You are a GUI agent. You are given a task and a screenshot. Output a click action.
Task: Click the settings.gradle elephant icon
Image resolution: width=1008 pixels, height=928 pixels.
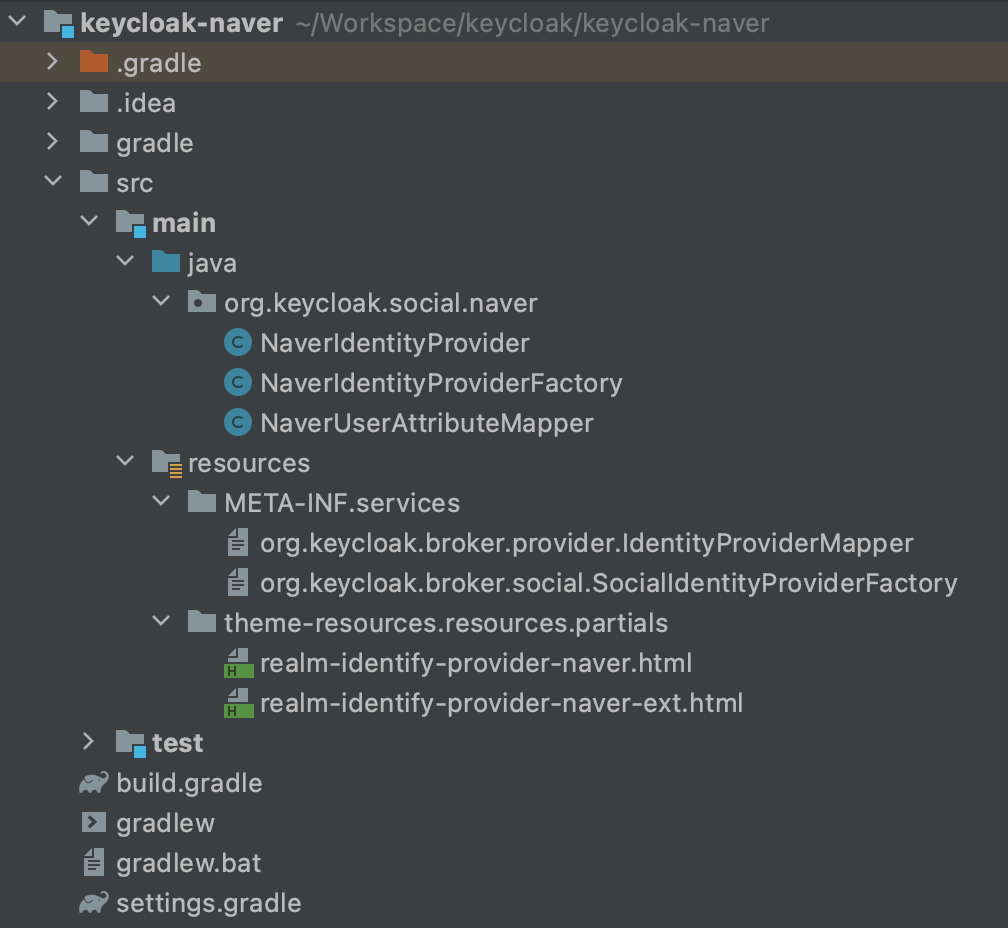93,903
